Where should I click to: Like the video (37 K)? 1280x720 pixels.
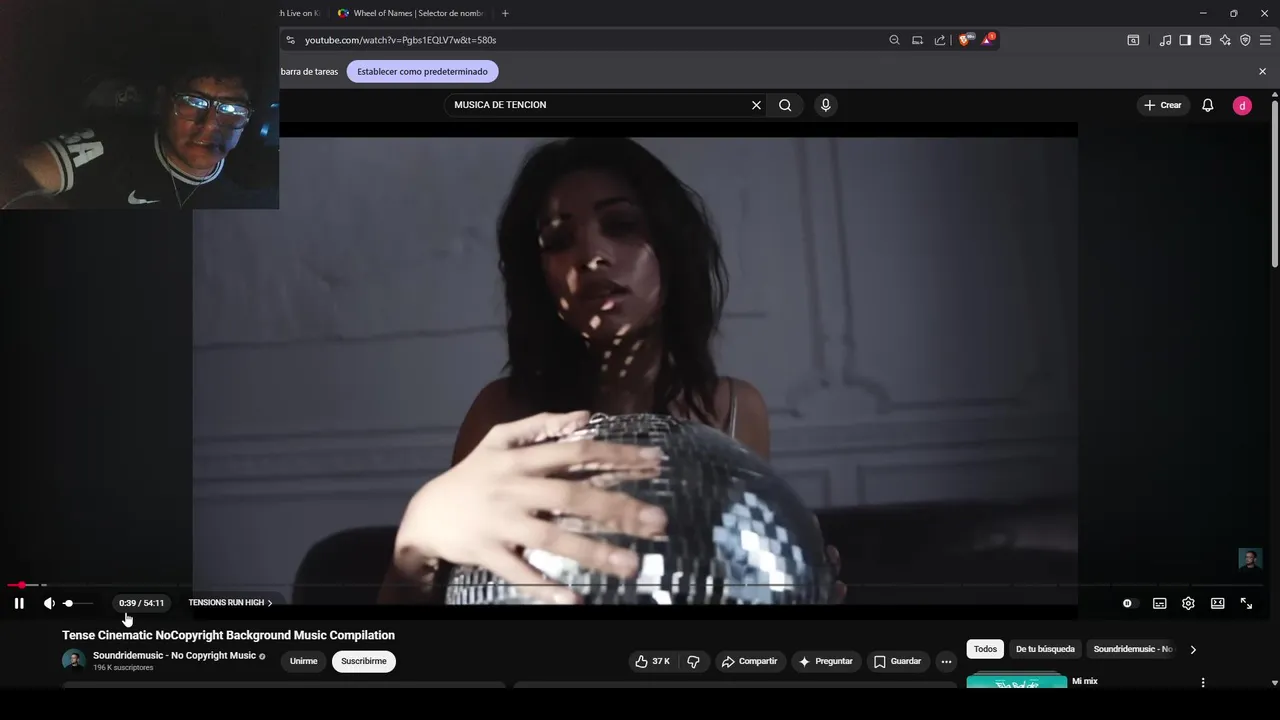click(652, 661)
